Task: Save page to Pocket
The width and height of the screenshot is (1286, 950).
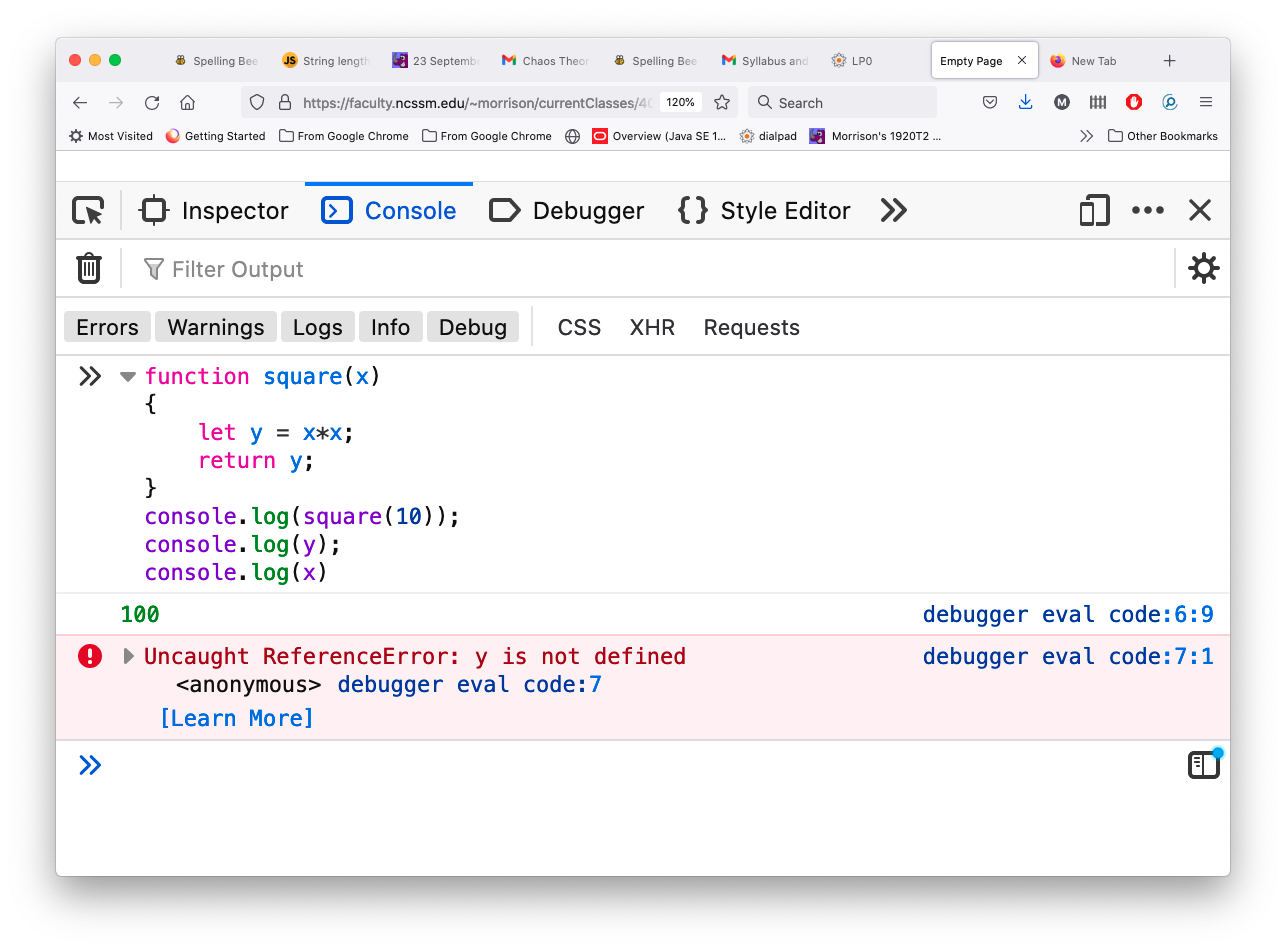Action: click(990, 102)
